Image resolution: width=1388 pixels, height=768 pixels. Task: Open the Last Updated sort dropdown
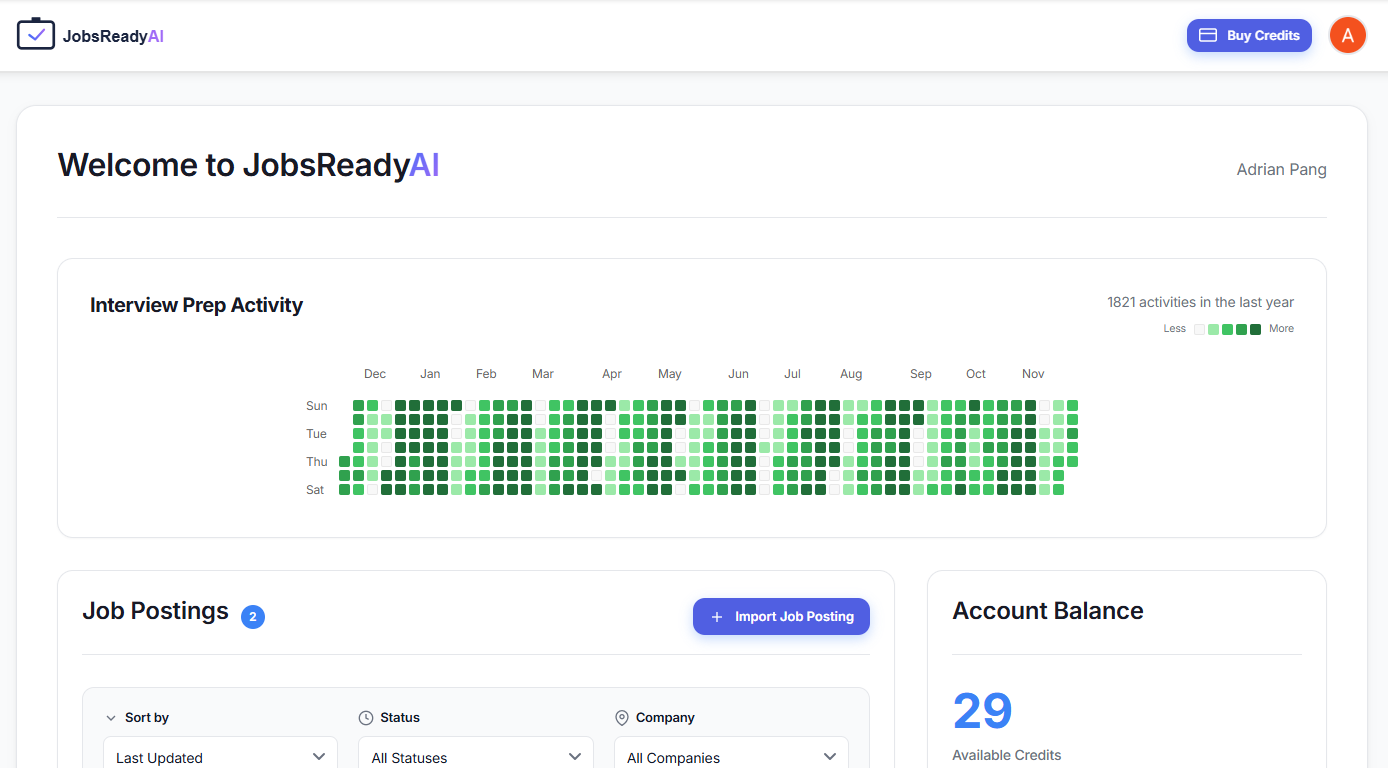pos(219,757)
